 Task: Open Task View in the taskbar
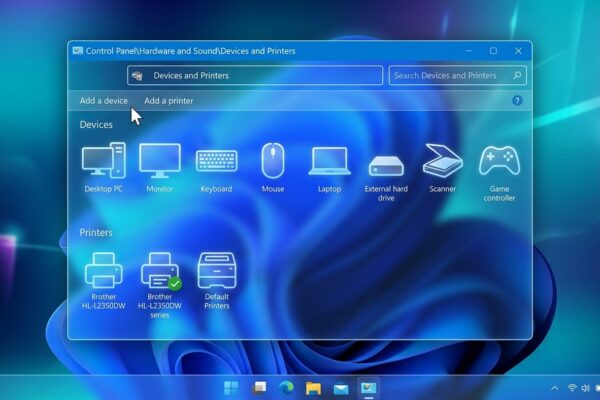coord(259,387)
